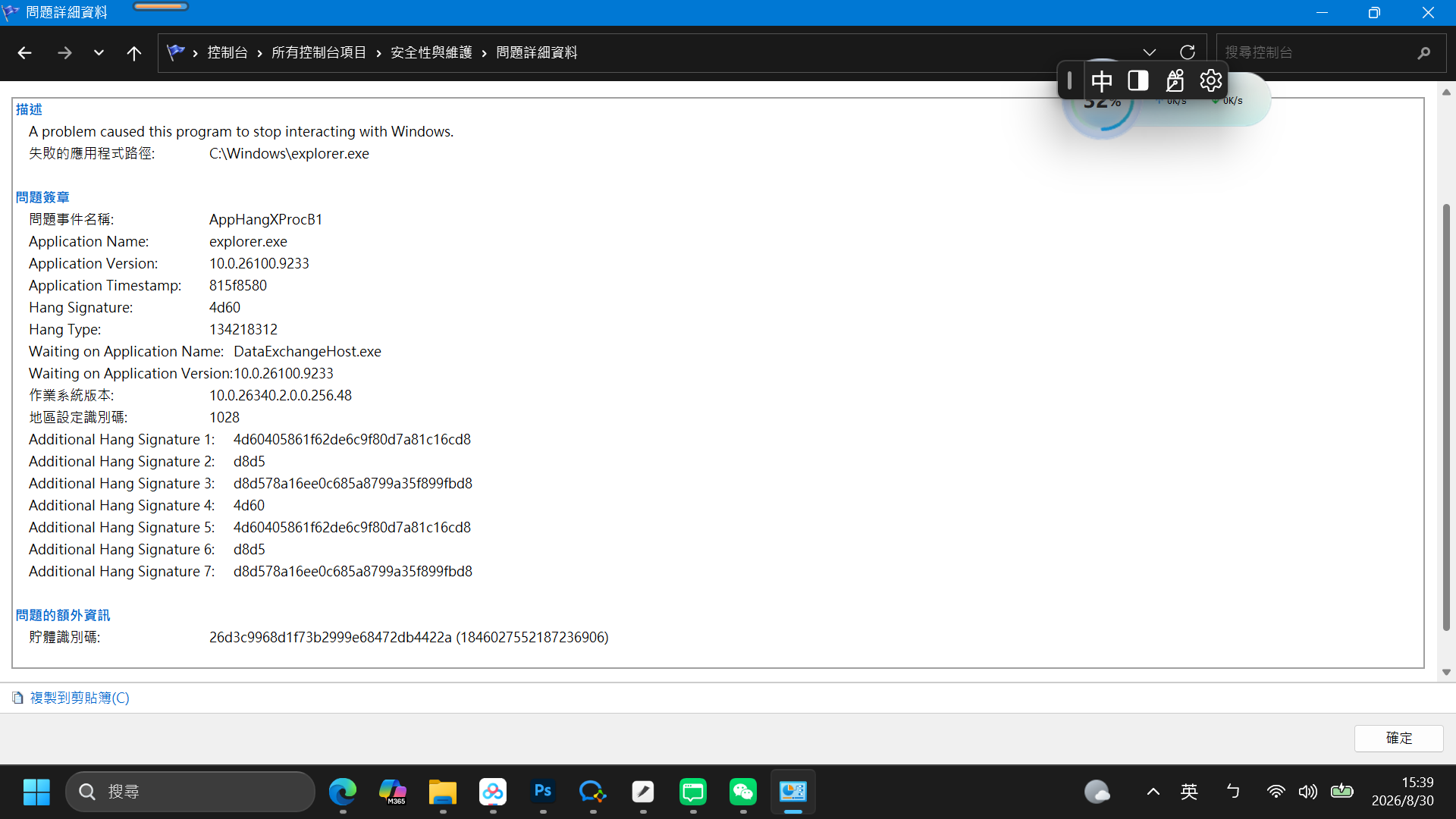Go forward with the forward arrow
The height and width of the screenshot is (819, 1456).
click(x=64, y=53)
